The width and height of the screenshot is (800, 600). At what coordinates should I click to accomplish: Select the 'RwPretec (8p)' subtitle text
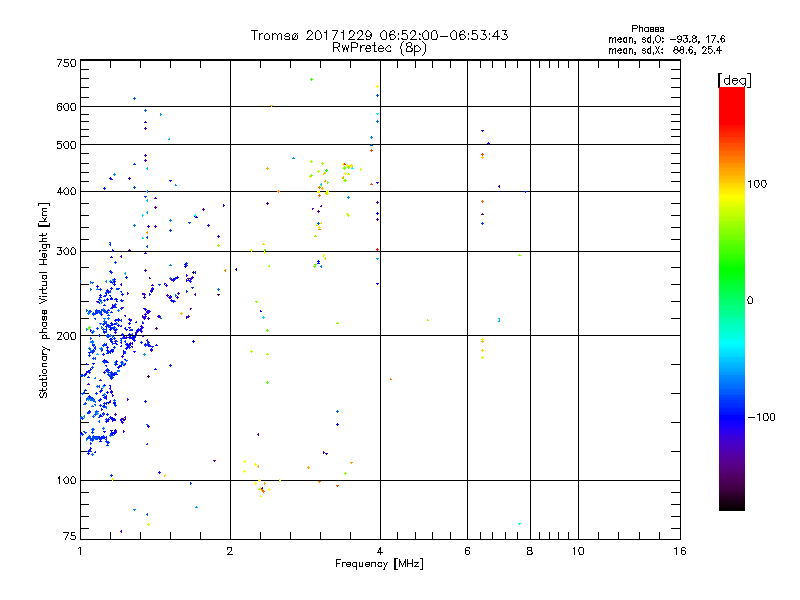pyautogui.click(x=379, y=48)
